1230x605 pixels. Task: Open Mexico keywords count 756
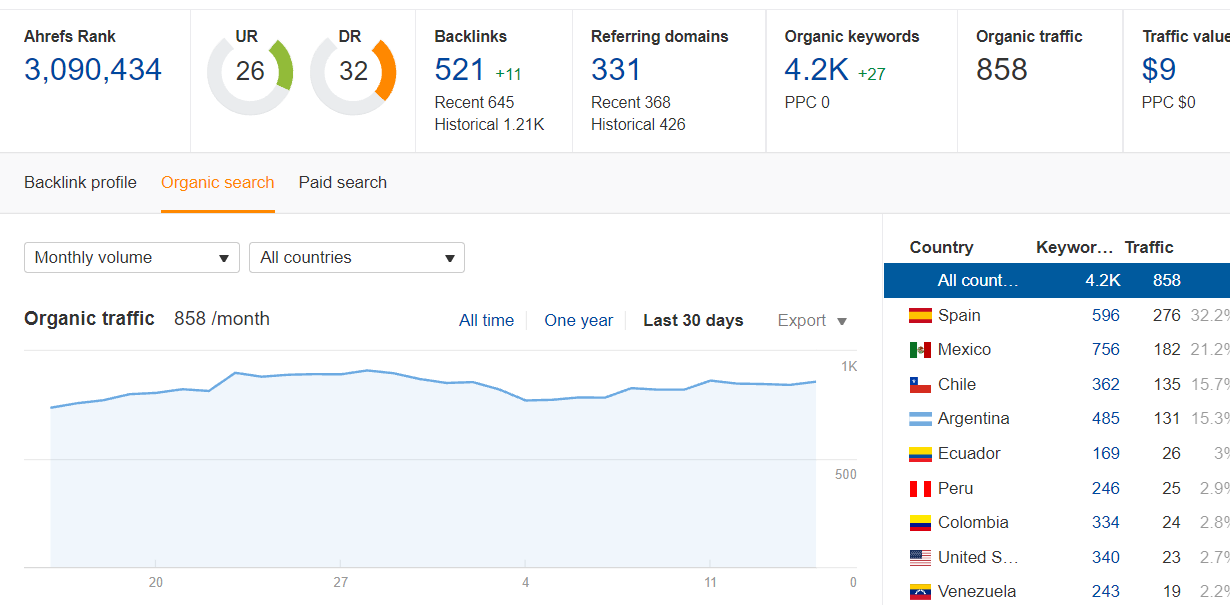coord(1106,349)
